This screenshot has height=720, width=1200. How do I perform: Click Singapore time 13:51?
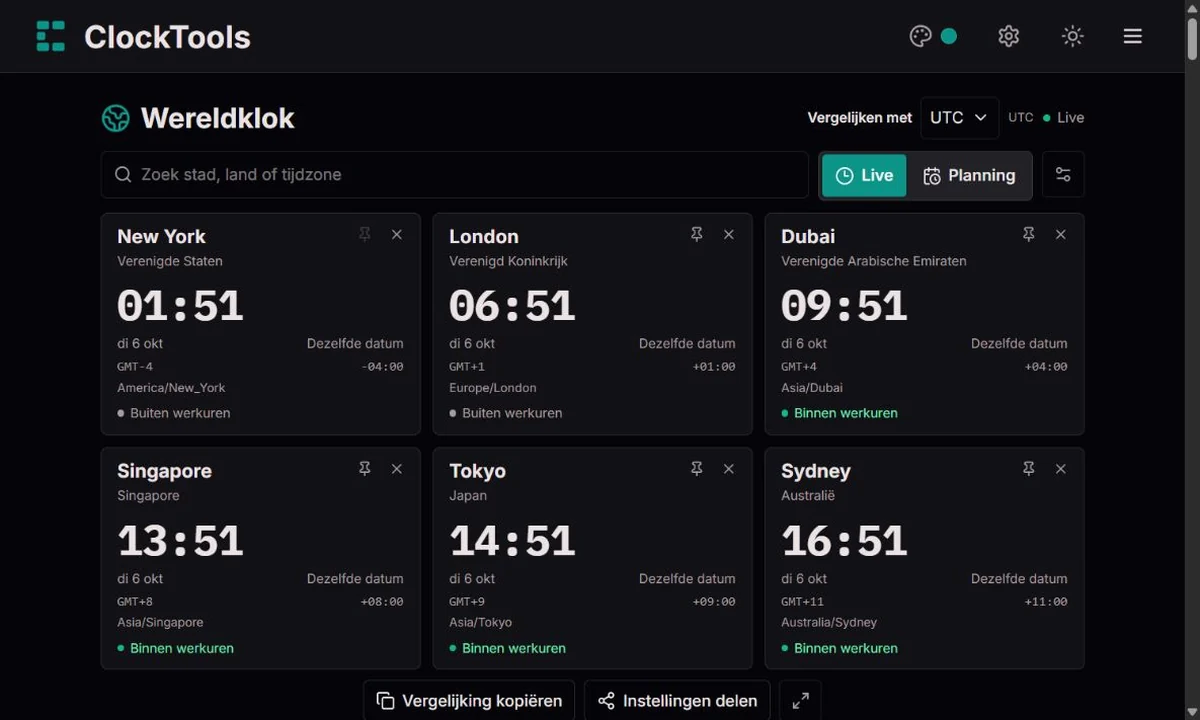click(x=180, y=541)
